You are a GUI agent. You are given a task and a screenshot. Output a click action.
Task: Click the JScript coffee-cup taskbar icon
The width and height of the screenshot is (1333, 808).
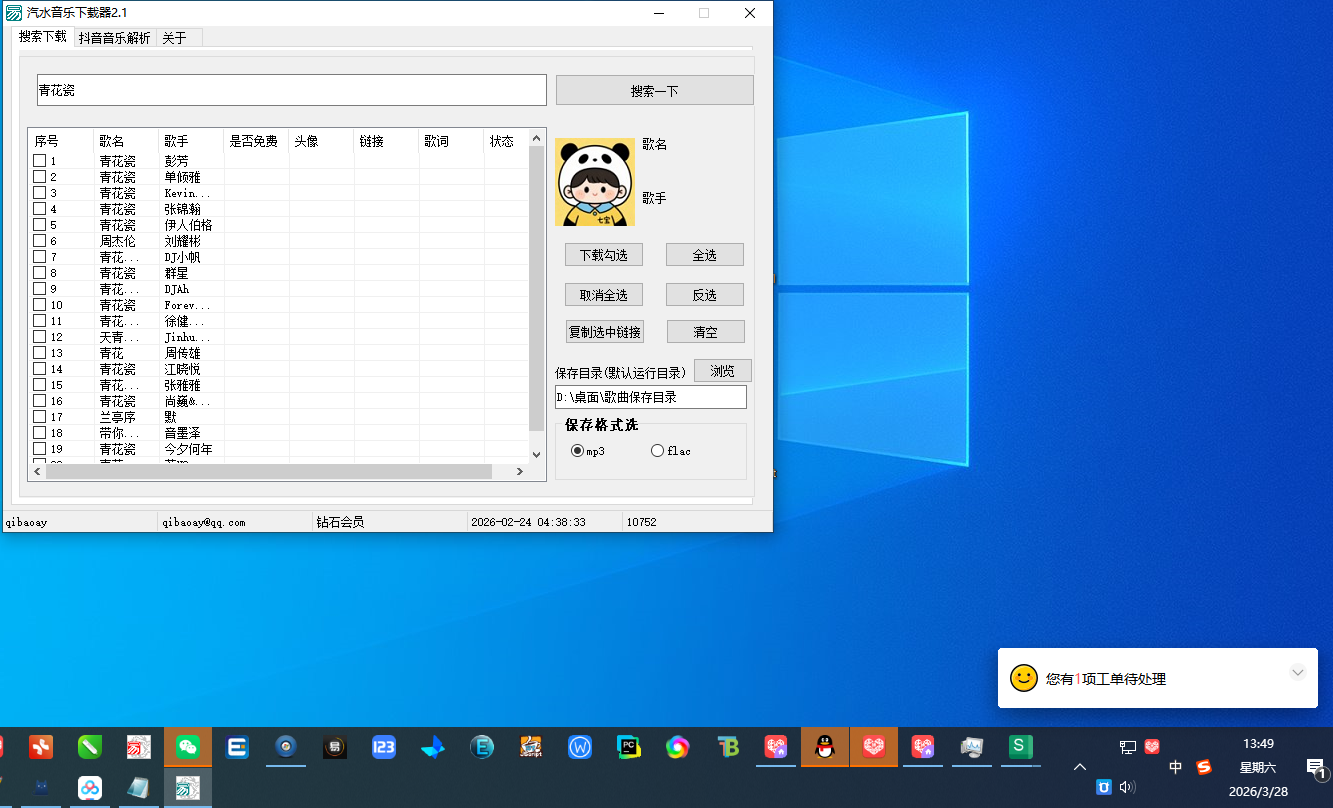pos(531,747)
